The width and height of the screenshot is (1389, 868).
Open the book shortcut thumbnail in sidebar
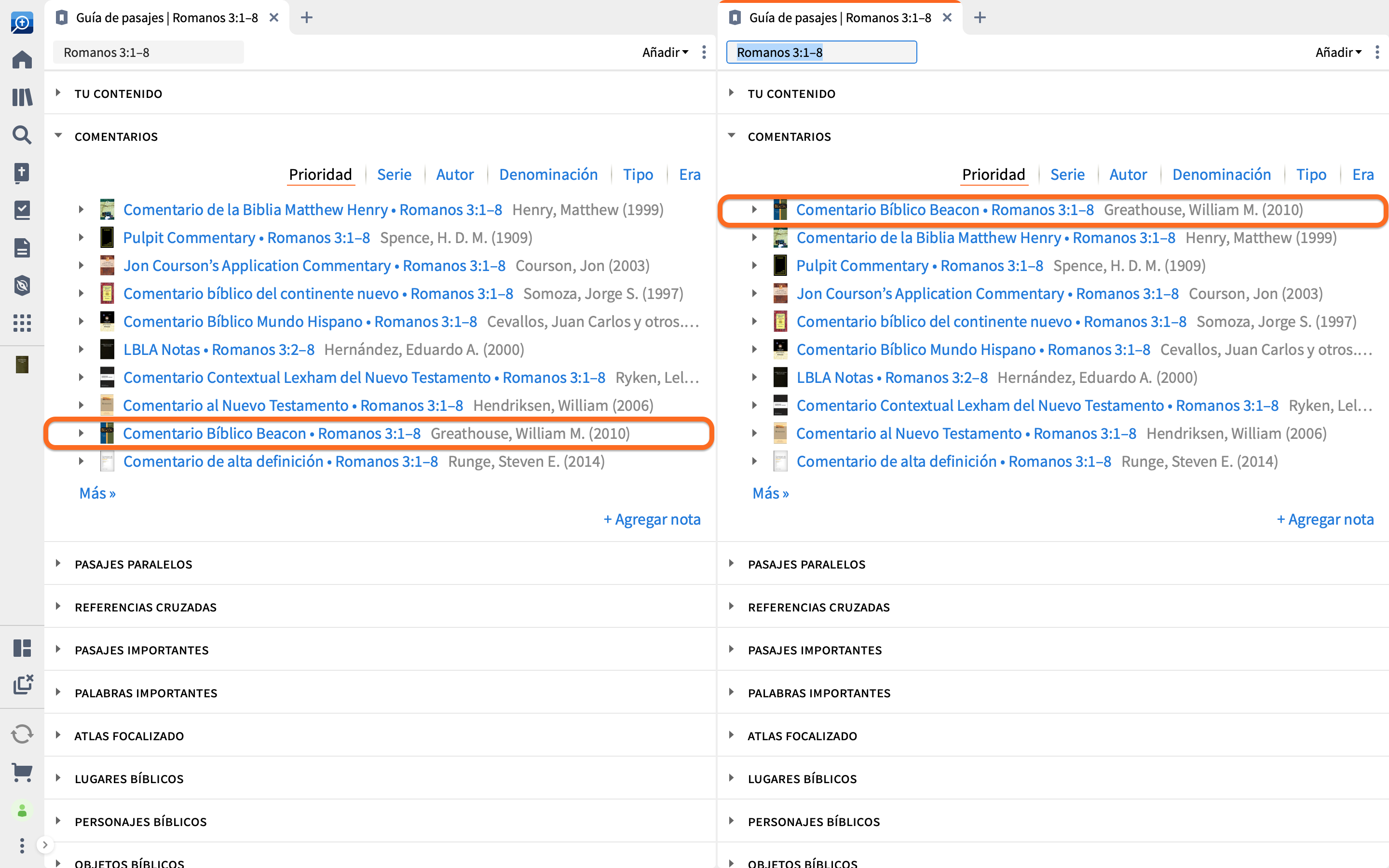pyautogui.click(x=22, y=365)
